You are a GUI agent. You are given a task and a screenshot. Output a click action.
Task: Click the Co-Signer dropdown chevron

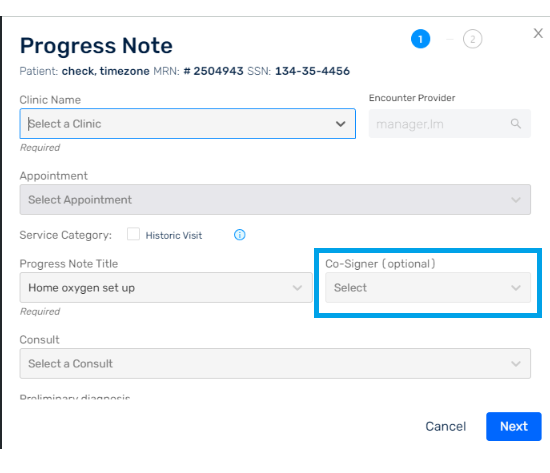pos(516,288)
